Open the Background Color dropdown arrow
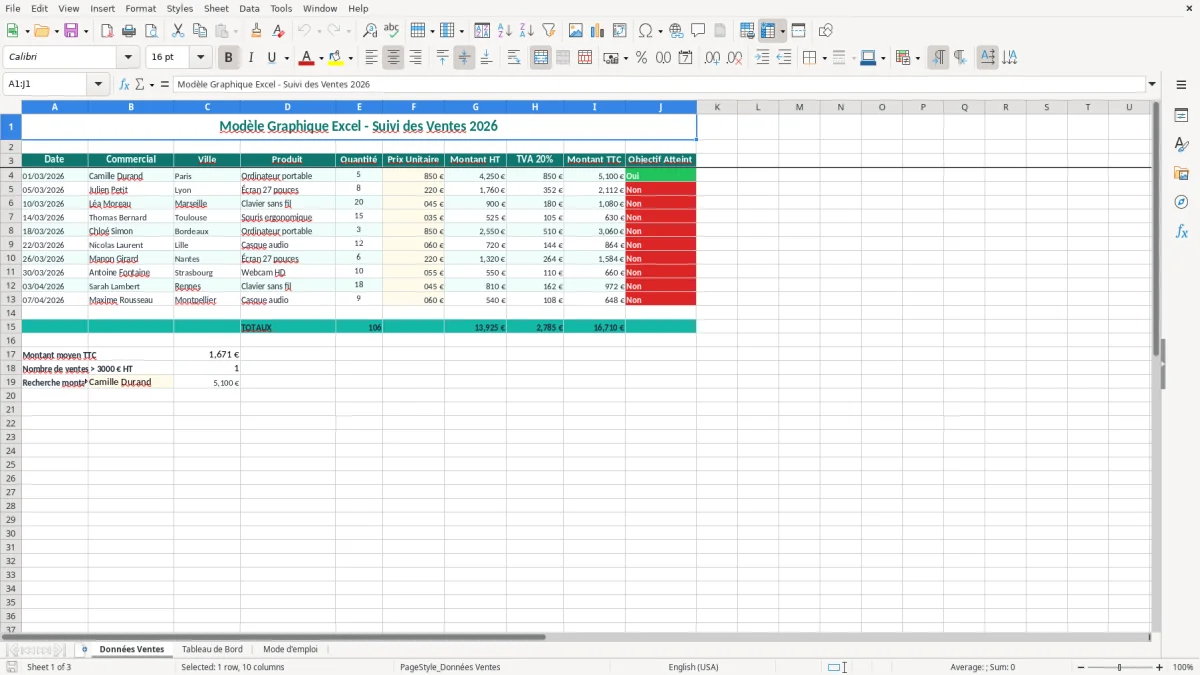 [349, 58]
